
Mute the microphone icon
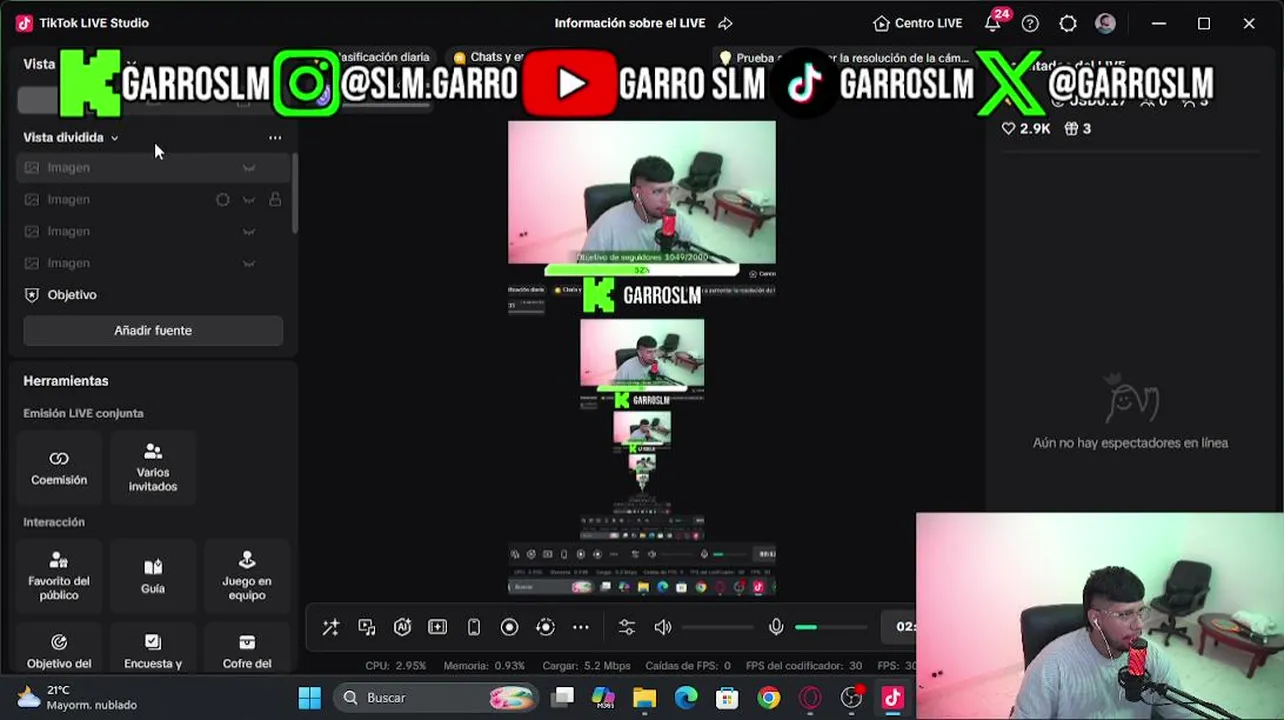[776, 627]
